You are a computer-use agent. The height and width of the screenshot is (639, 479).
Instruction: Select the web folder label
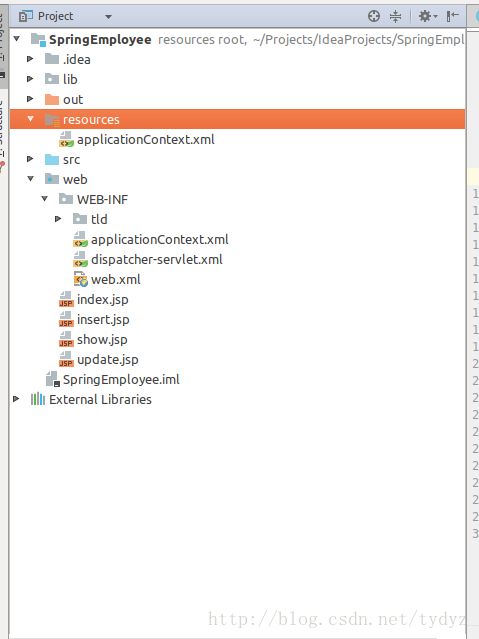tap(75, 179)
